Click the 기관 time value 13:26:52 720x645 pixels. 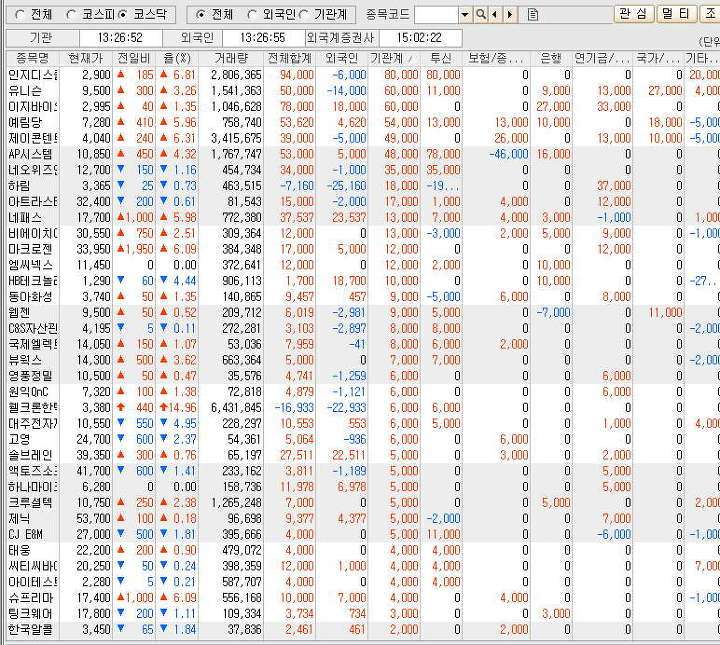click(120, 38)
